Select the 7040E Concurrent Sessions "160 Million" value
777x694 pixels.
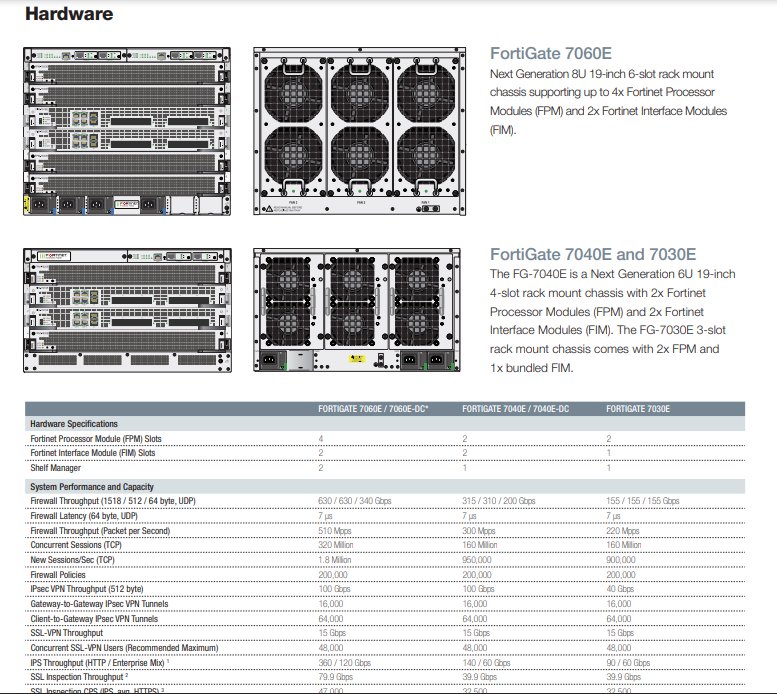click(479, 545)
